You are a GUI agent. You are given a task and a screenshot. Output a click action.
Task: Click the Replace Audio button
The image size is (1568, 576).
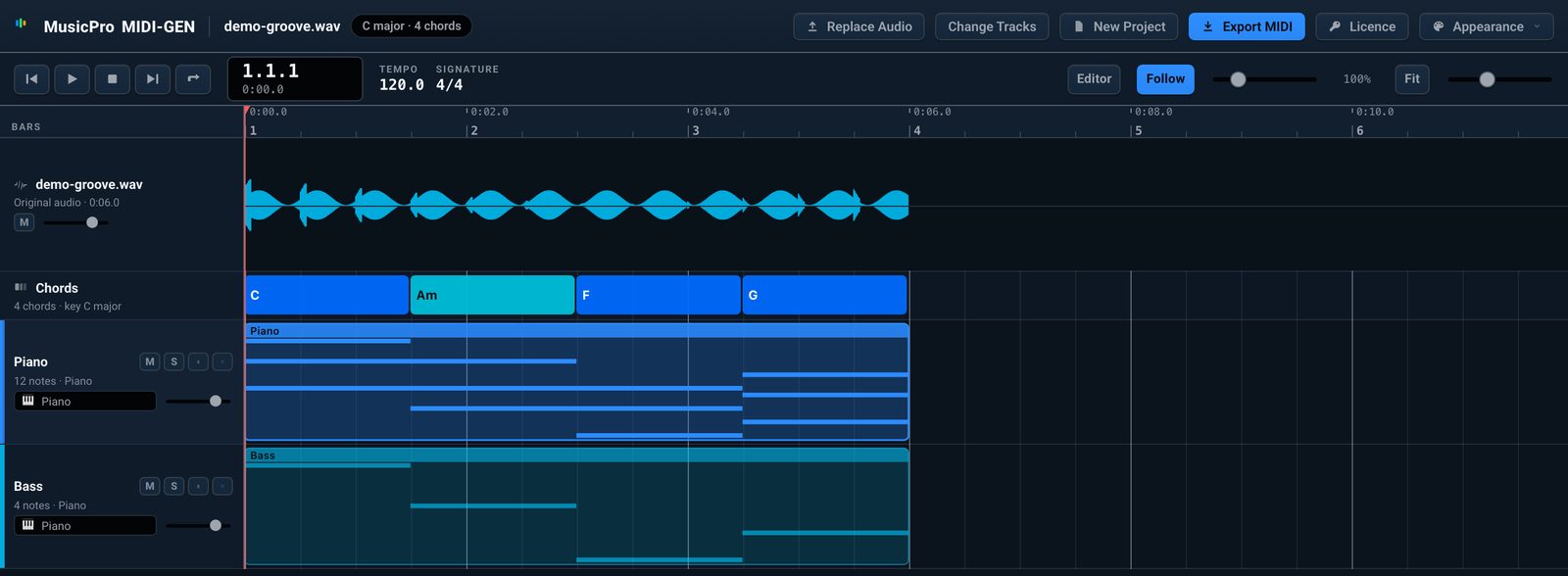tap(858, 26)
